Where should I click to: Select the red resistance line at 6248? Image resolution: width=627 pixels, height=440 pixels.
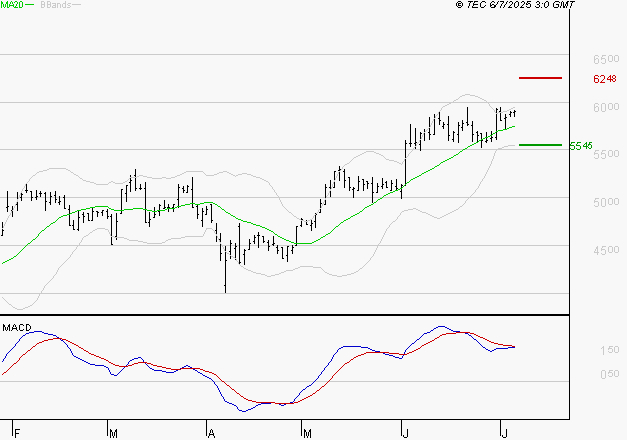point(540,77)
